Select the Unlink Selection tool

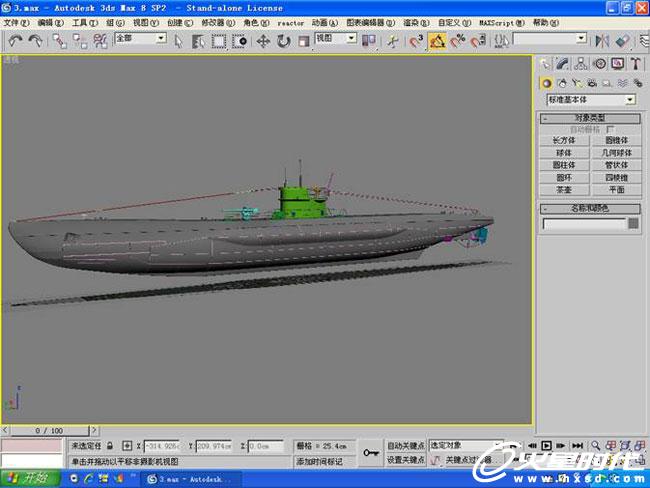80,41
